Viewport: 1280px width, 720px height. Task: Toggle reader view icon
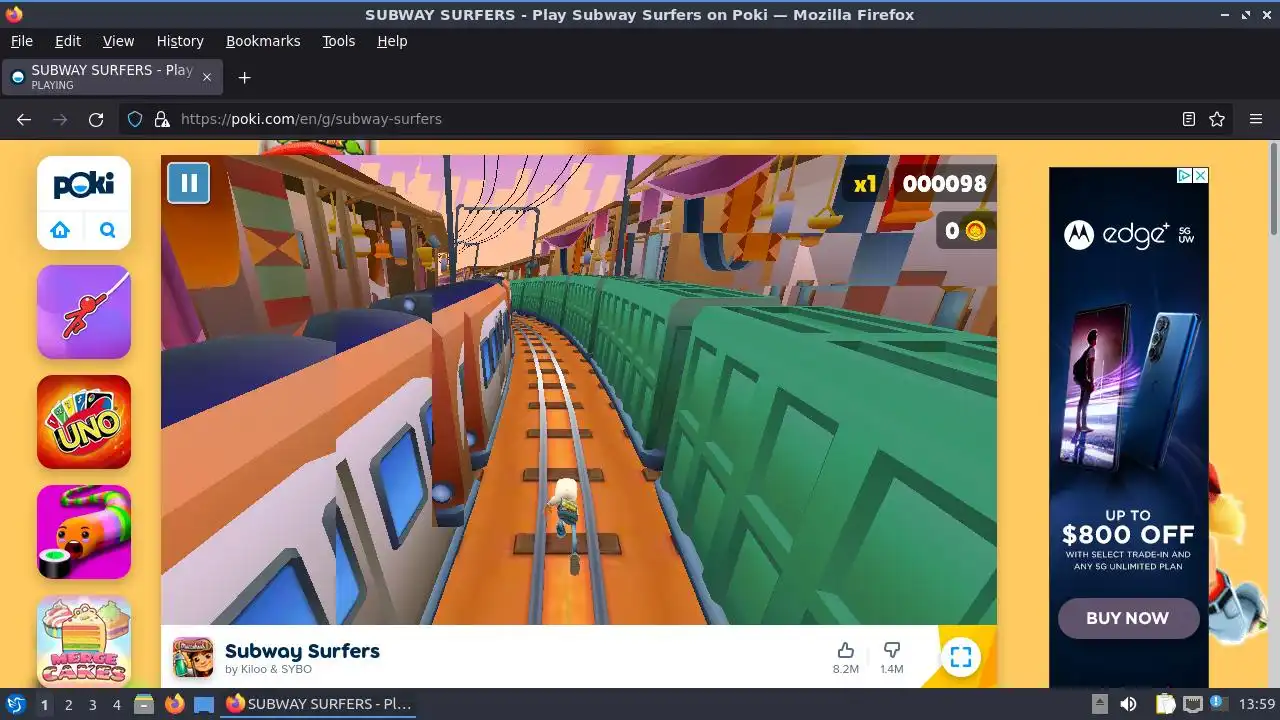point(1189,119)
